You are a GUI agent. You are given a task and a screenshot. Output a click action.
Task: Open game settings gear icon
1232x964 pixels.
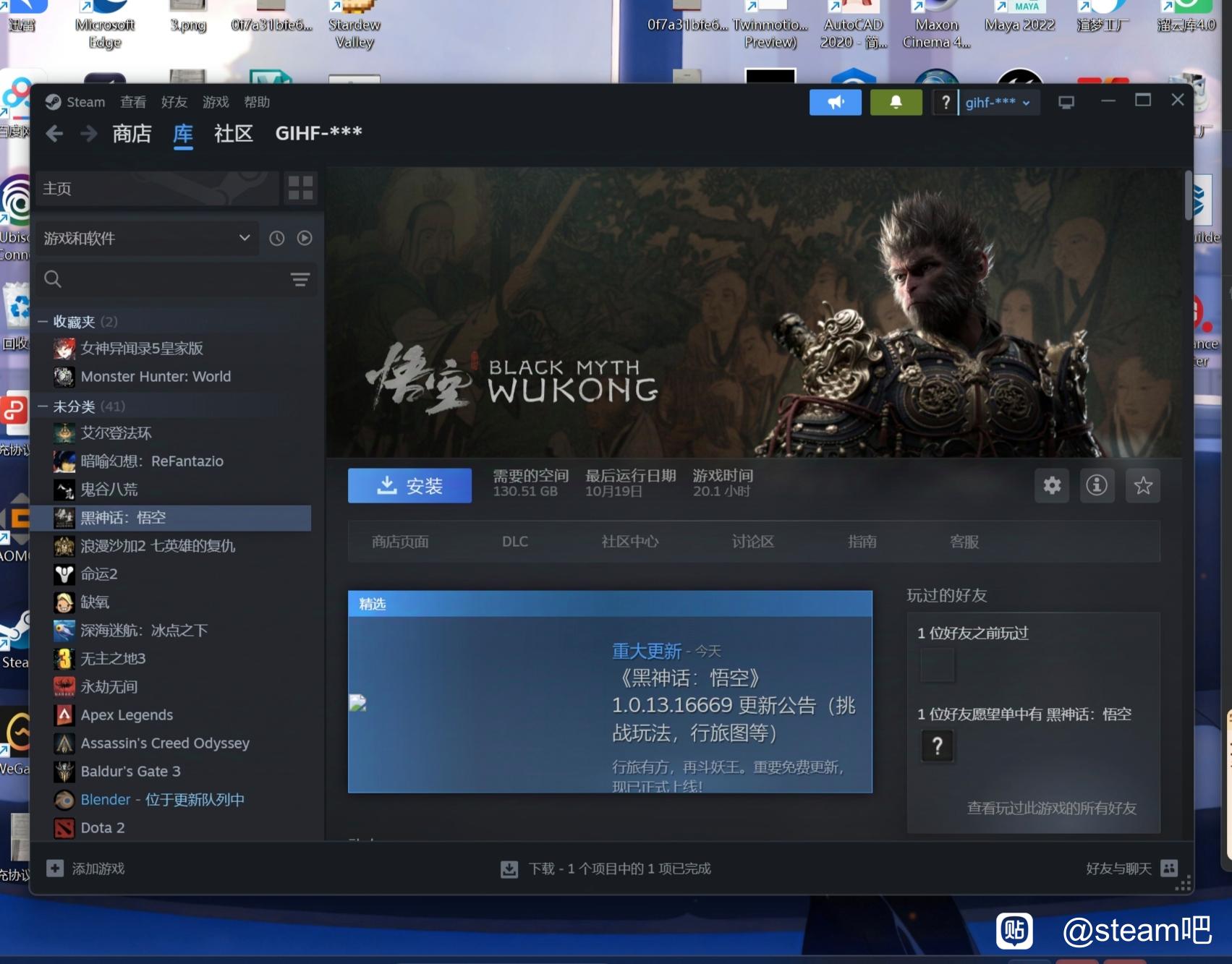click(x=1052, y=485)
